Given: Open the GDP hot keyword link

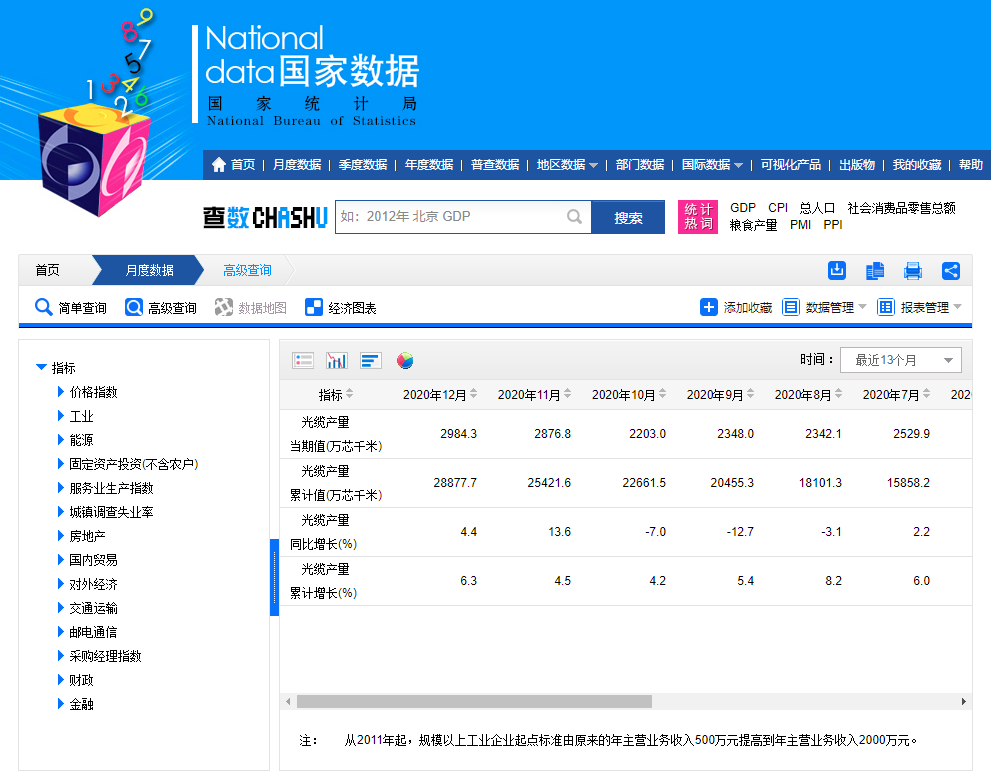Looking at the screenshot, I should (x=742, y=207).
